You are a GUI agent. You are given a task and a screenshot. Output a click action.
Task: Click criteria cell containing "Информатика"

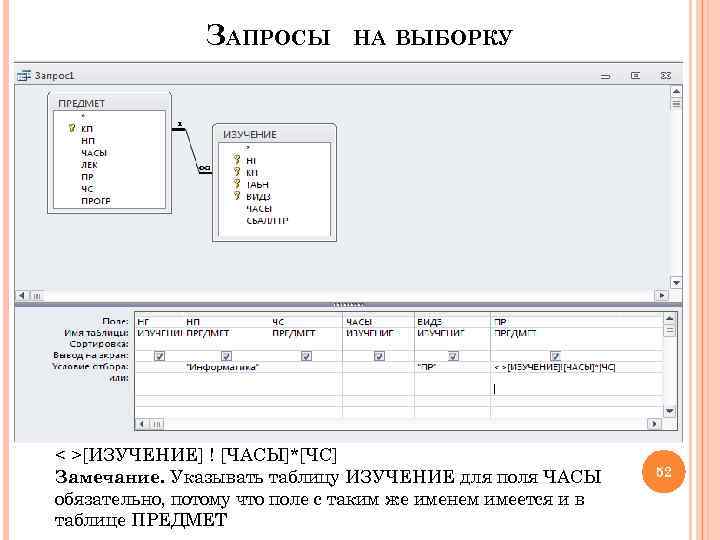[227, 367]
